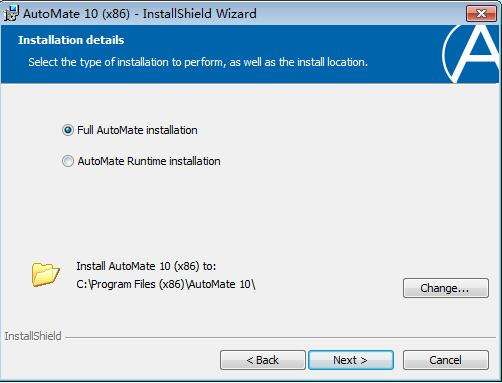
Task: Close the InstallShield Wizard window
Action: click(481, 14)
